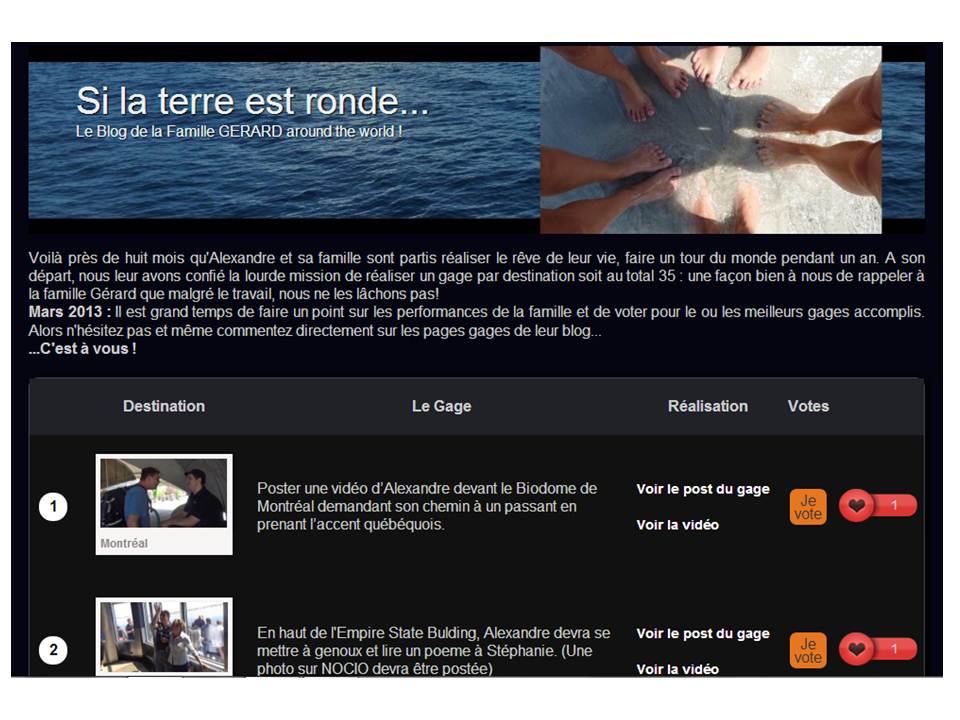Click the red vote count for Montréal
This screenshot has width=960, height=720.
click(x=894, y=506)
